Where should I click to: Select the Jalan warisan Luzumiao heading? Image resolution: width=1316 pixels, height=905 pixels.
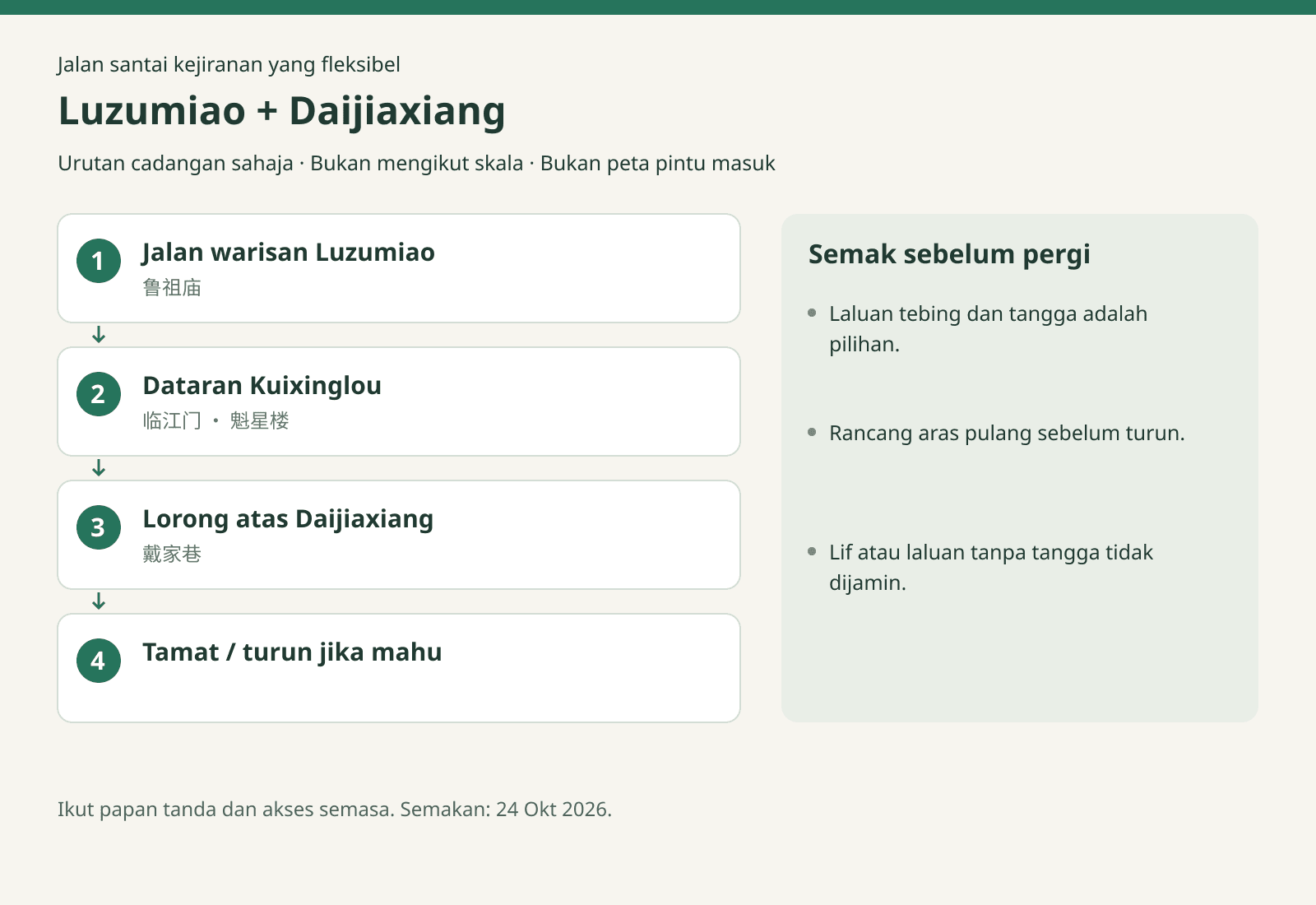(289, 253)
